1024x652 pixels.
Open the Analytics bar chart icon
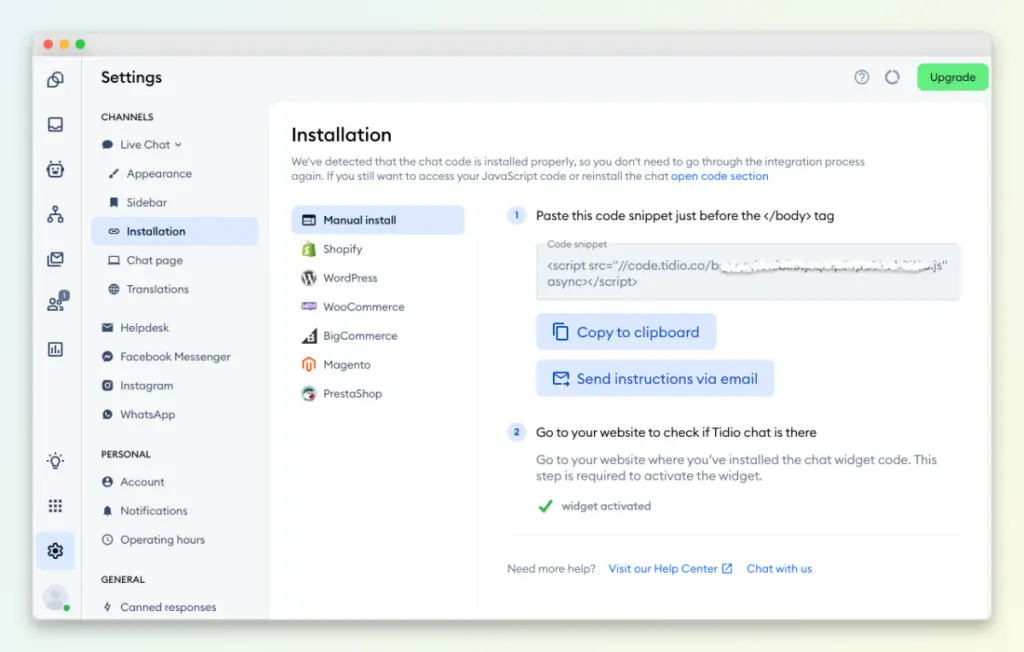point(56,349)
